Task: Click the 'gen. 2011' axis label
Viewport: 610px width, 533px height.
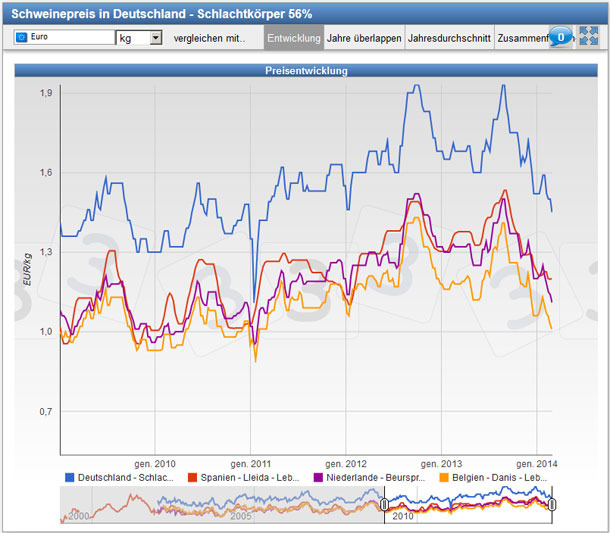Action: coord(251,464)
